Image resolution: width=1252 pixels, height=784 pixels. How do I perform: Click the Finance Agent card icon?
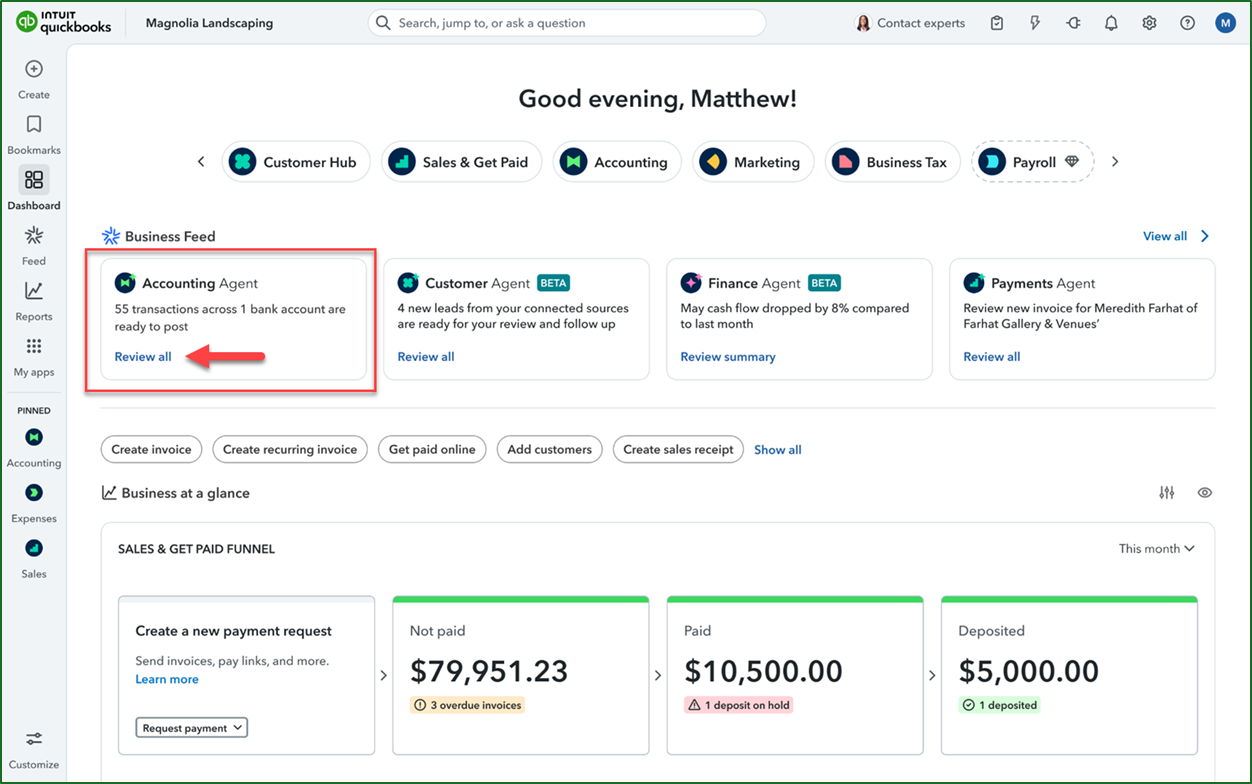pyautogui.click(x=691, y=283)
